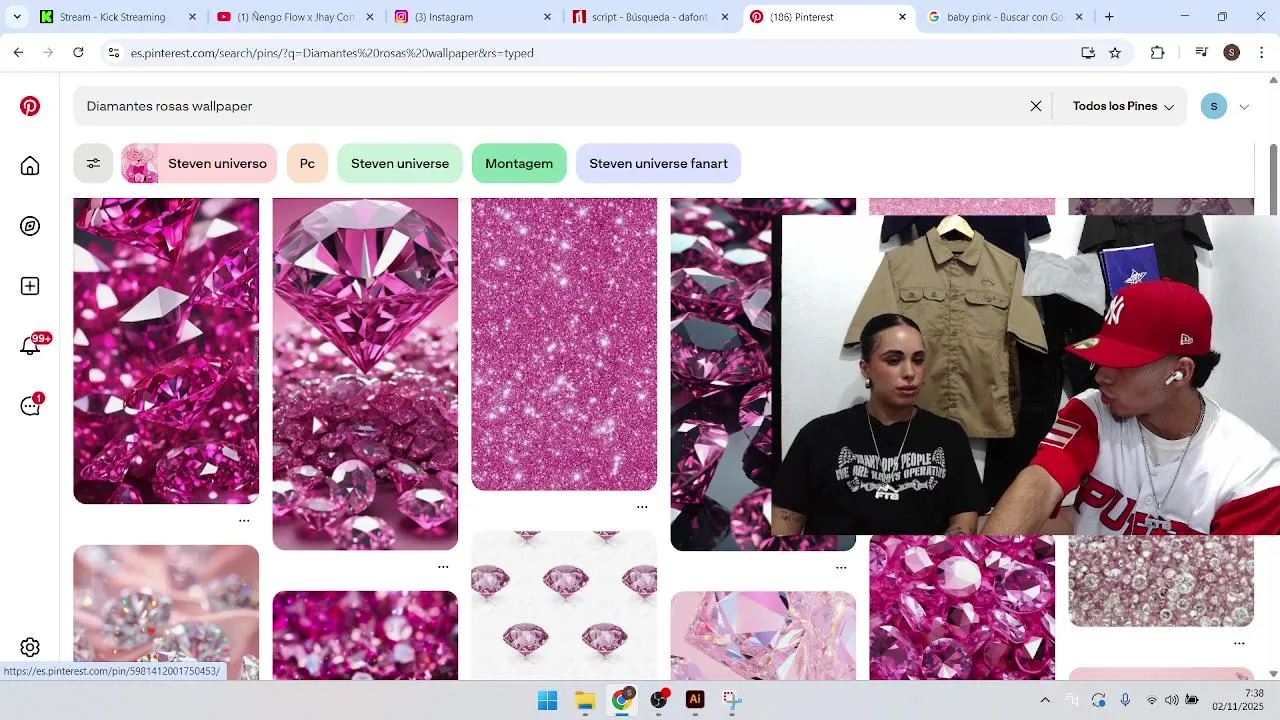Select the Montagem suggestion chip

point(519,163)
